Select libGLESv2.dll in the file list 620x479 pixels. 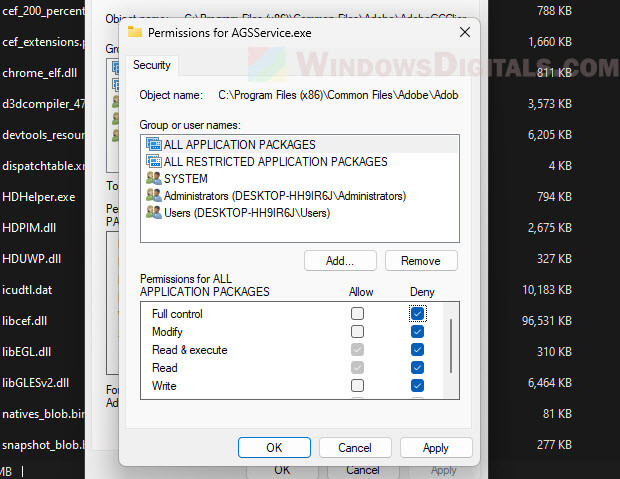[x=35, y=383]
